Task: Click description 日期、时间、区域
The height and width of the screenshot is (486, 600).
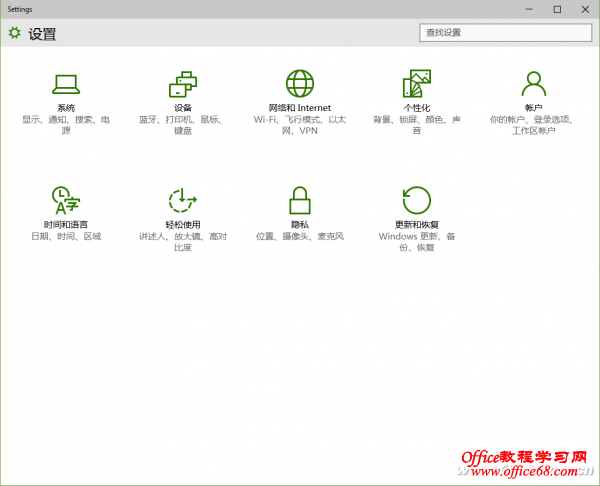Action: pyautogui.click(x=66, y=236)
